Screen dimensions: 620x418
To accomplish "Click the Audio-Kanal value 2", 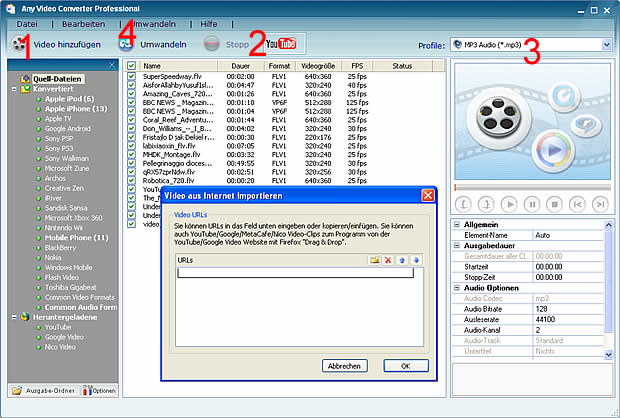I will pos(568,330).
